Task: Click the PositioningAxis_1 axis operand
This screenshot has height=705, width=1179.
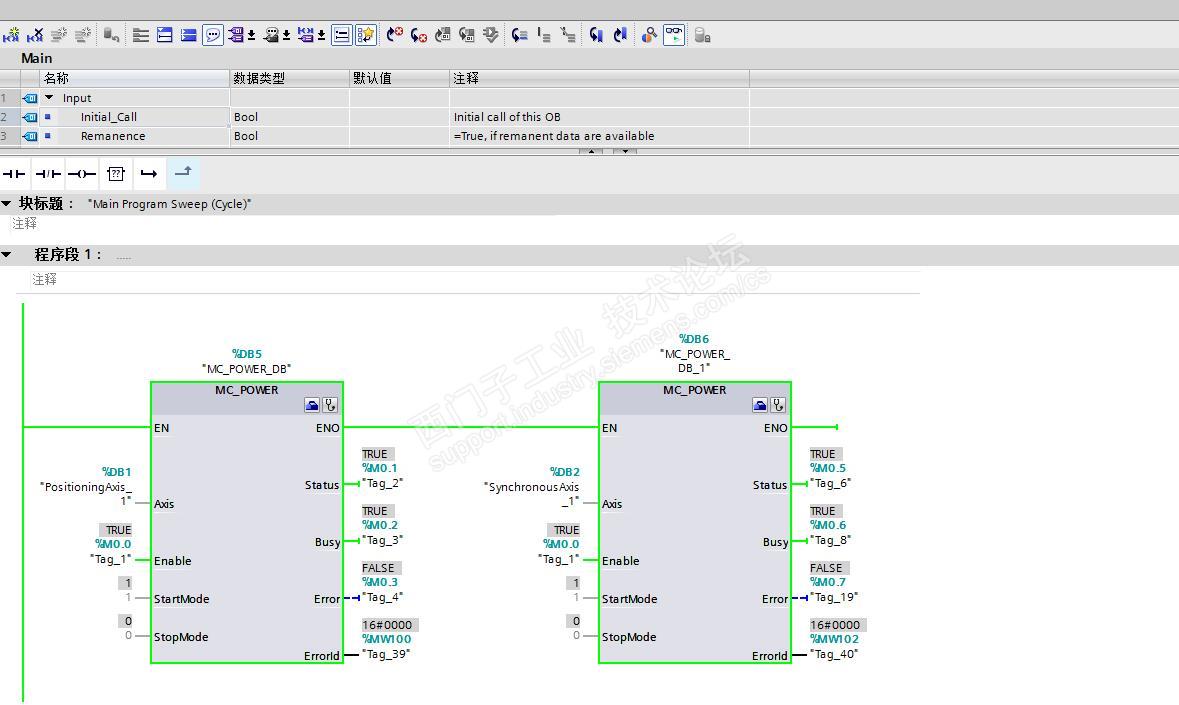Action: pyautogui.click(x=86, y=493)
